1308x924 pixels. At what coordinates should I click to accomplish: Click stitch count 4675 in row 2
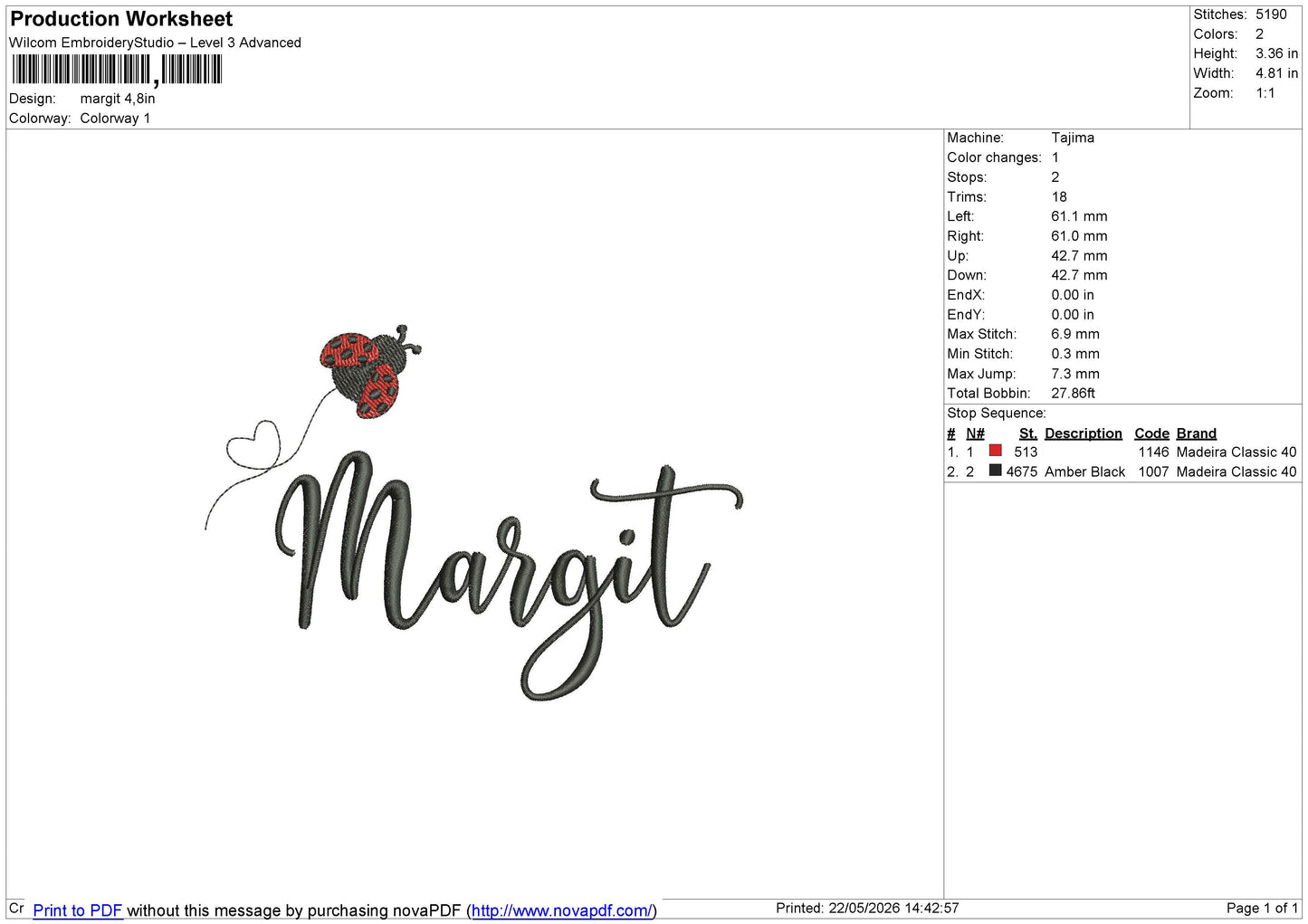tap(1022, 472)
